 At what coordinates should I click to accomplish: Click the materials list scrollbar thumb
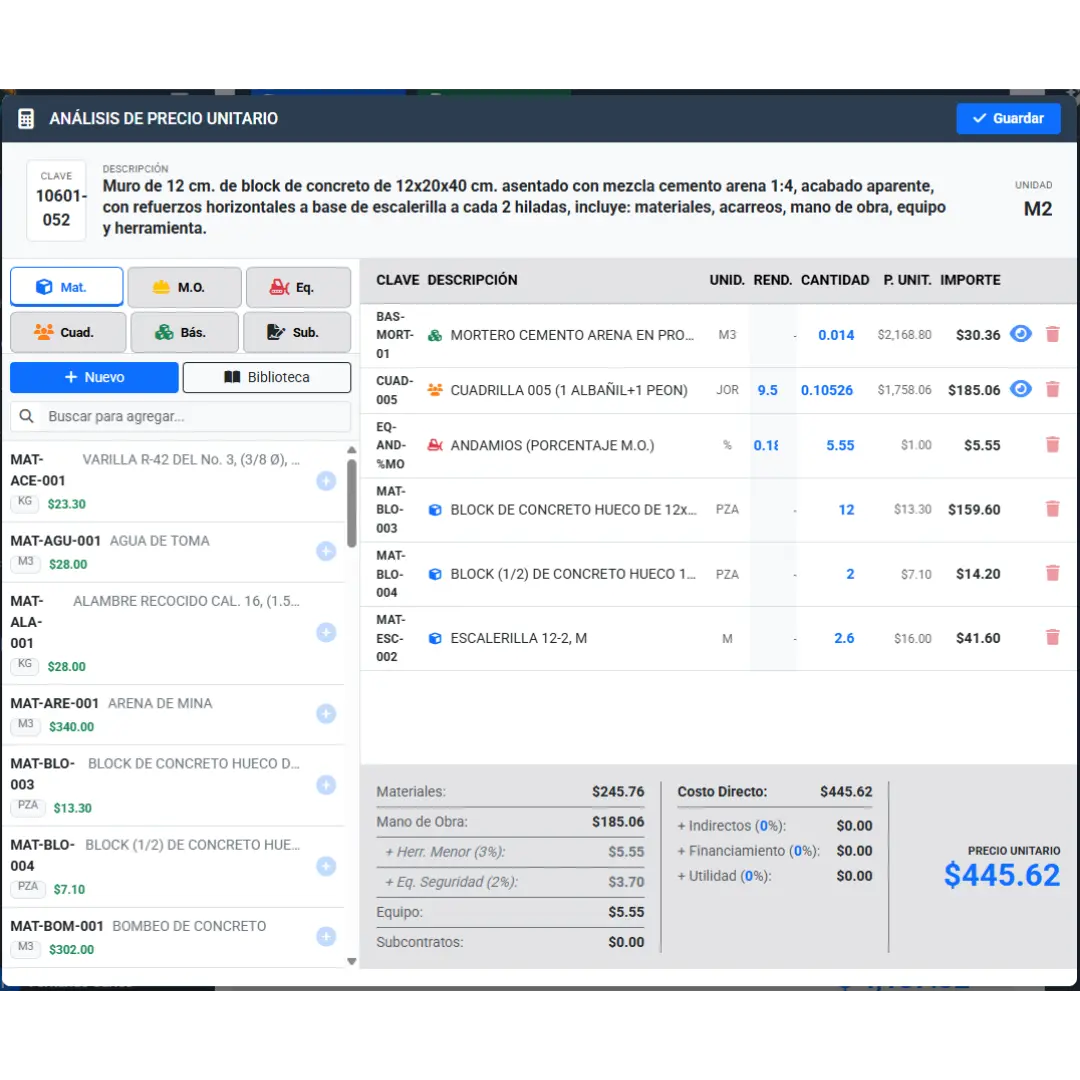tap(351, 503)
